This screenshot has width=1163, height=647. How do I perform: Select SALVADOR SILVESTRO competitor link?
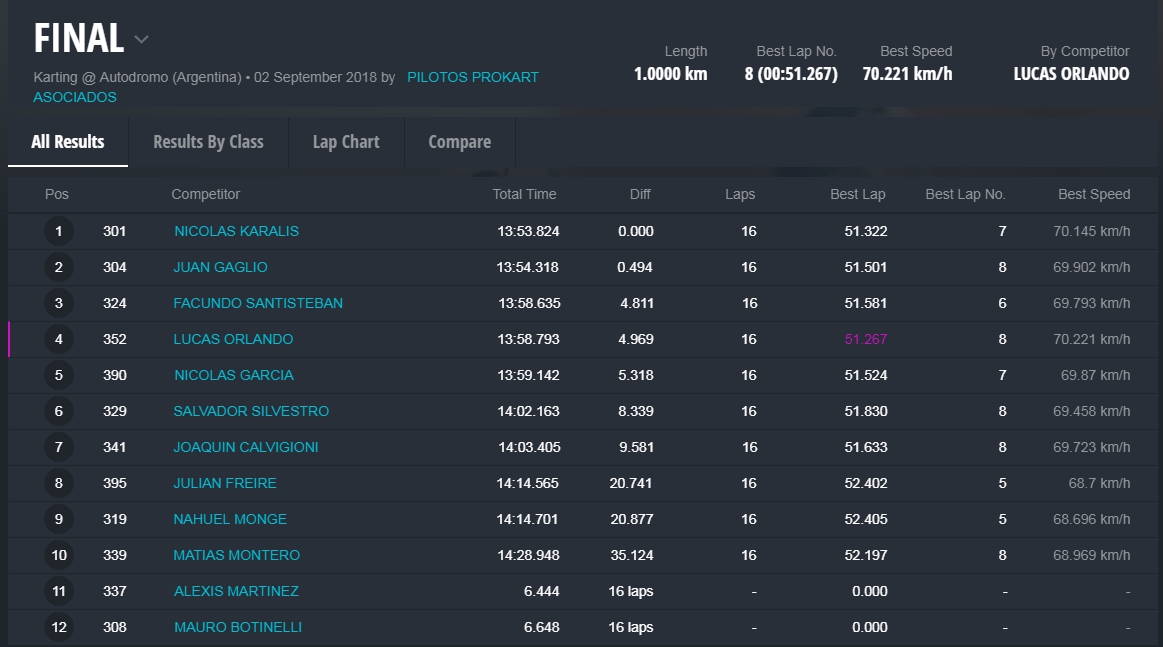click(x=251, y=411)
